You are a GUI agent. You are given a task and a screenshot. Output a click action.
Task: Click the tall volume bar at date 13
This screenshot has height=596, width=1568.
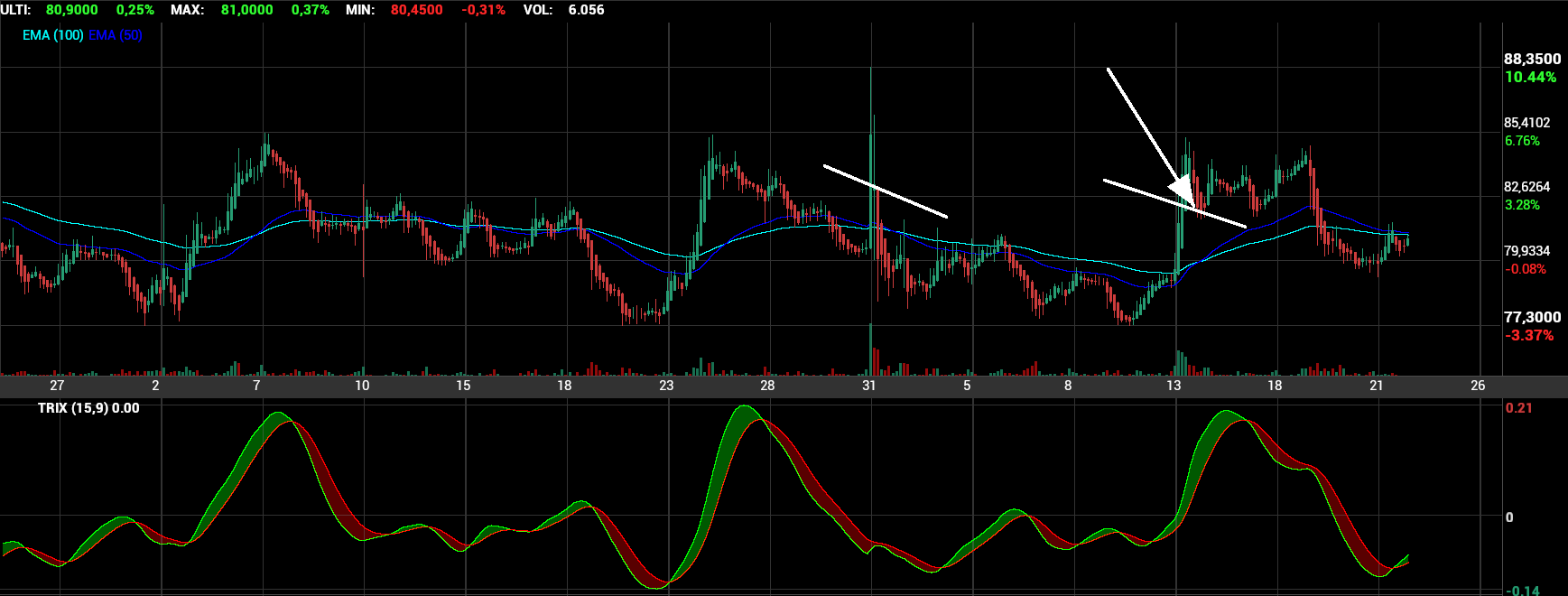point(1178,362)
